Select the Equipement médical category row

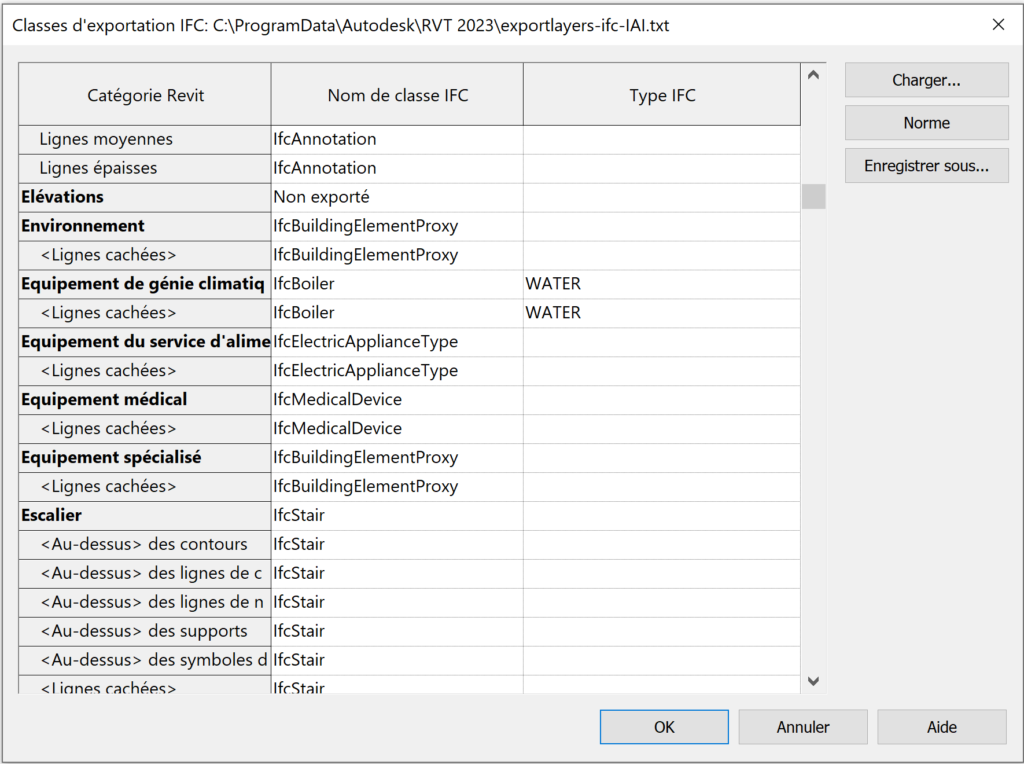click(x=145, y=400)
